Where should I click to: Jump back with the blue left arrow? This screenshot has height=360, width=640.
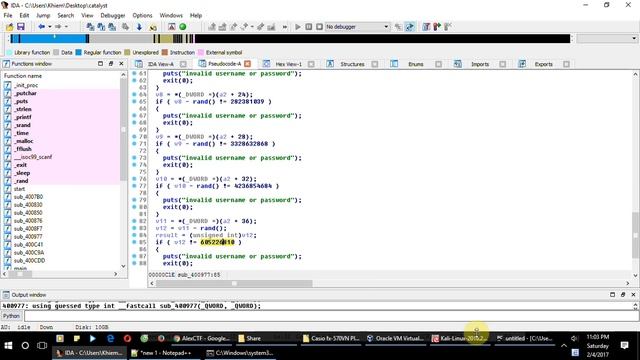41,27
